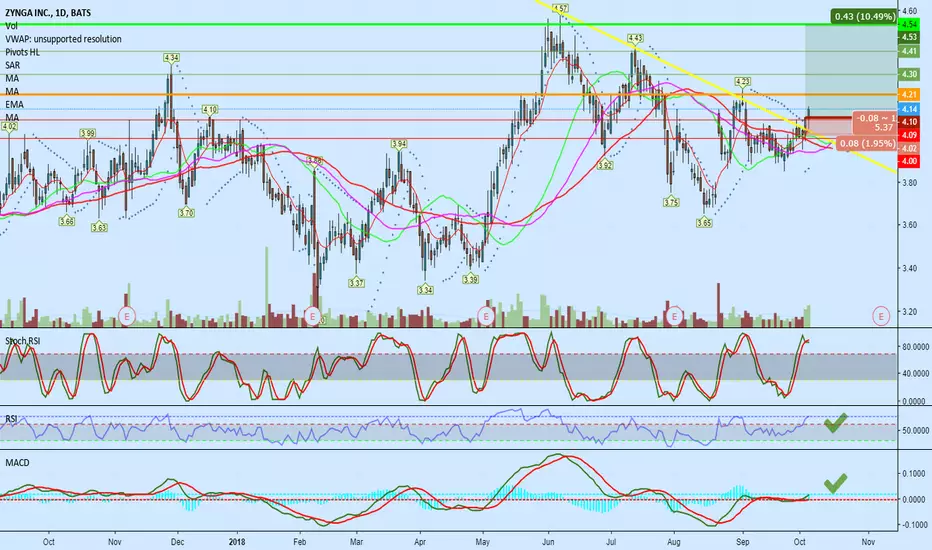Click the 0.1000 level on MACD scale
932x550 pixels.
pos(914,473)
